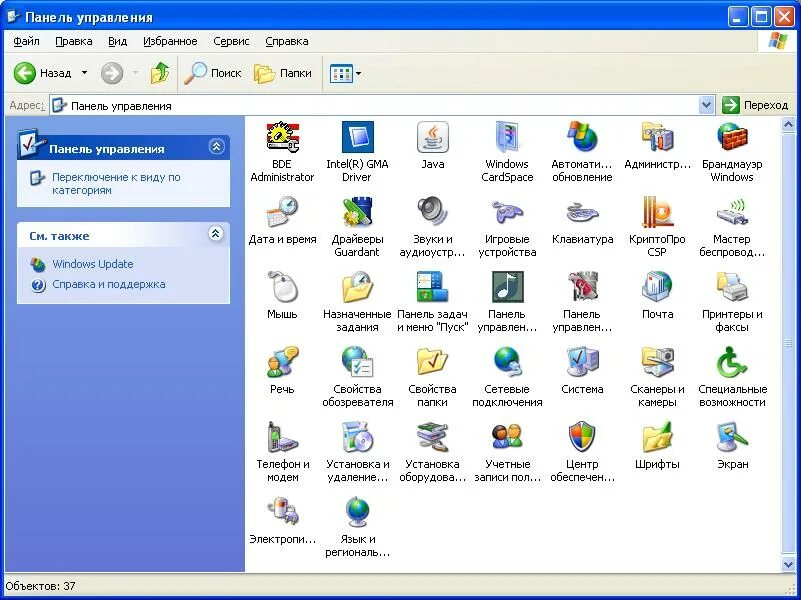The image size is (801, 600).
Task: Click Переключение к виду по категориям link
Action: (x=116, y=183)
